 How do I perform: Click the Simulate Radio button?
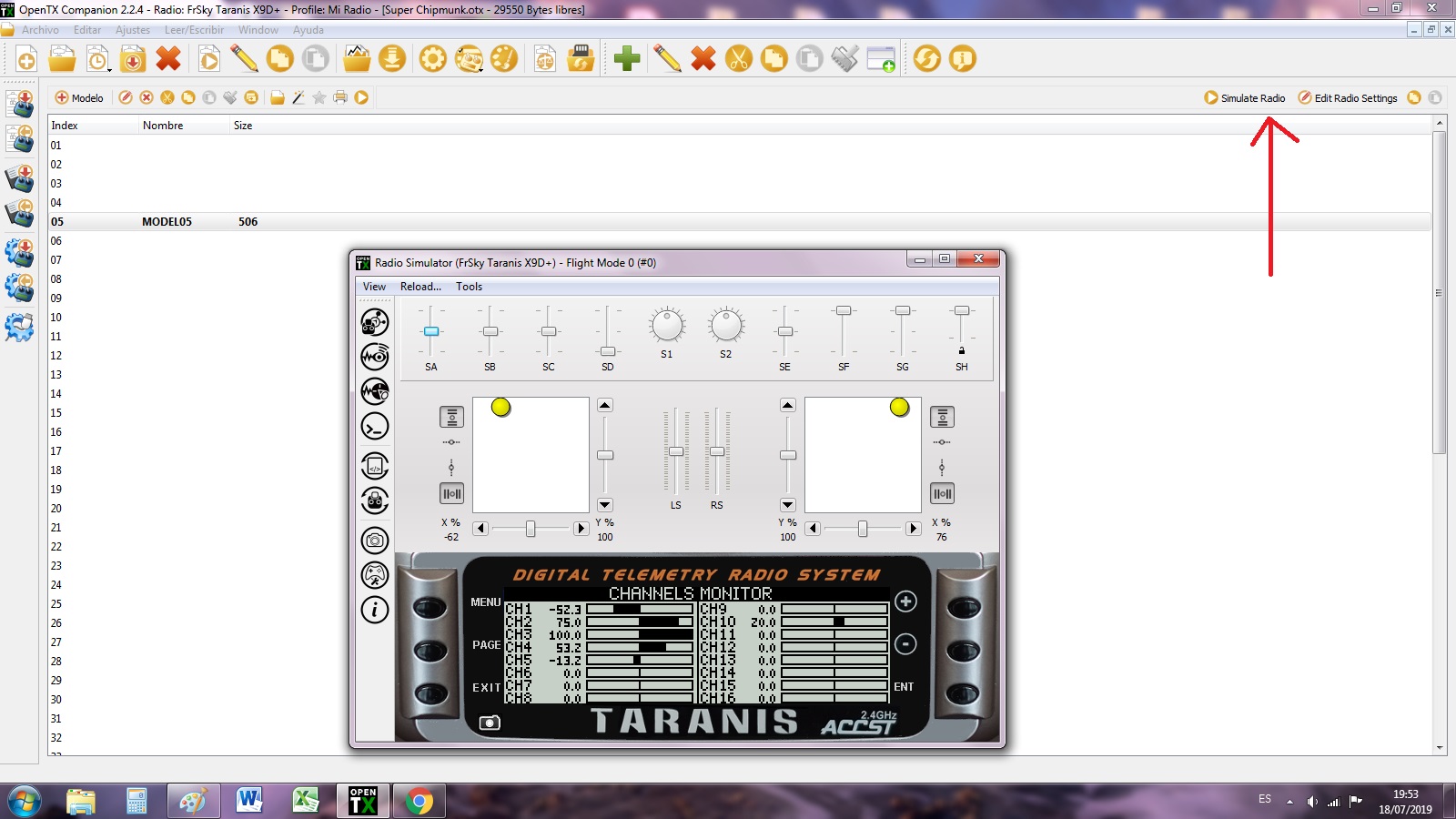click(1245, 98)
